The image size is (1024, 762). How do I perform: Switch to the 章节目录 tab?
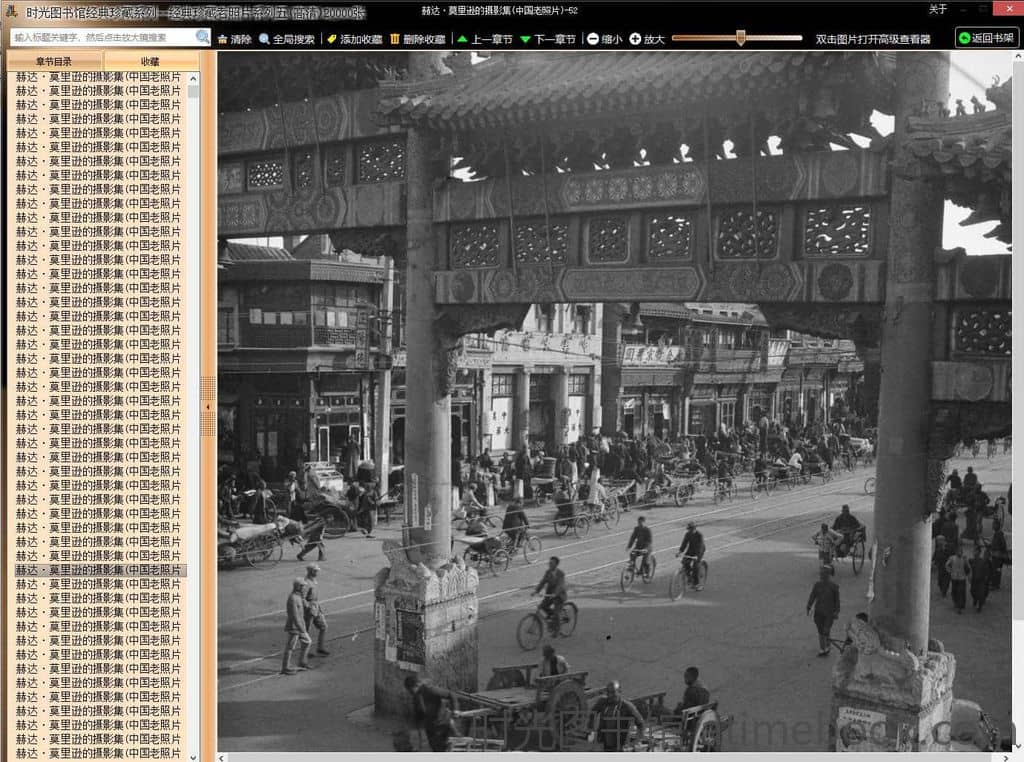pos(54,61)
